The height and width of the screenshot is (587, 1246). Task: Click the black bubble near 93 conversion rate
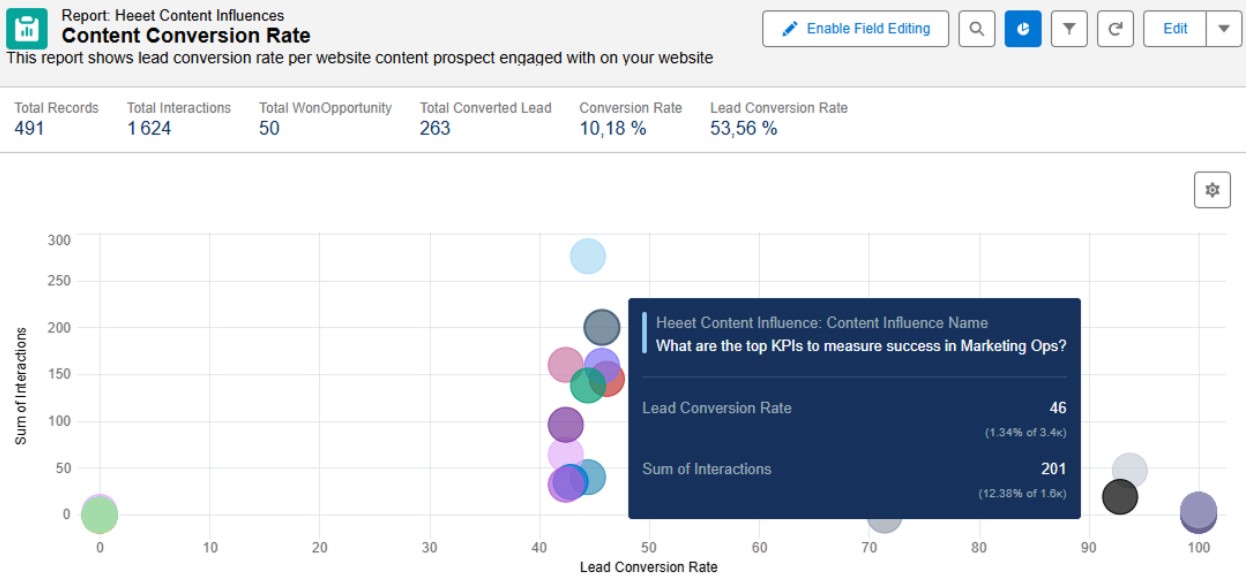[x=1119, y=496]
